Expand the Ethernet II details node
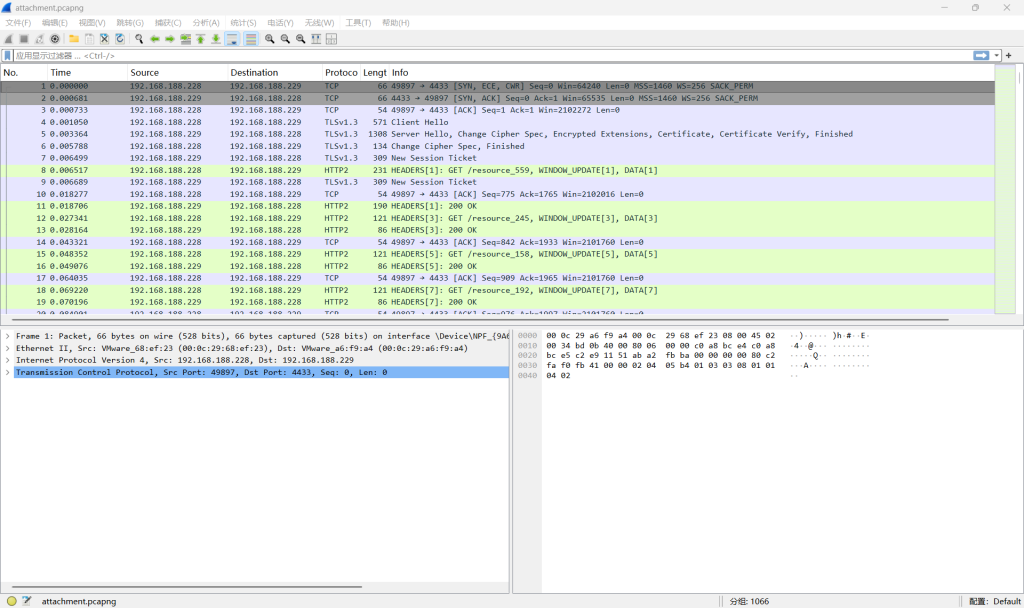 tap(8, 348)
